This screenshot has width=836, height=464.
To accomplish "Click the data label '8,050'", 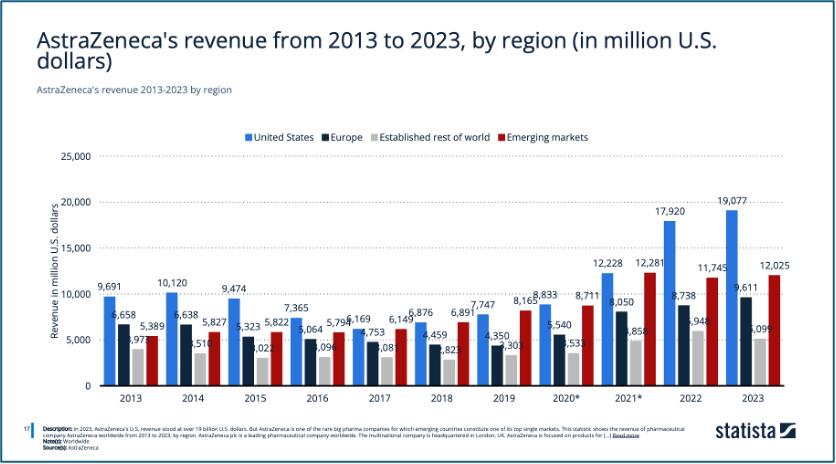I will [622, 302].
